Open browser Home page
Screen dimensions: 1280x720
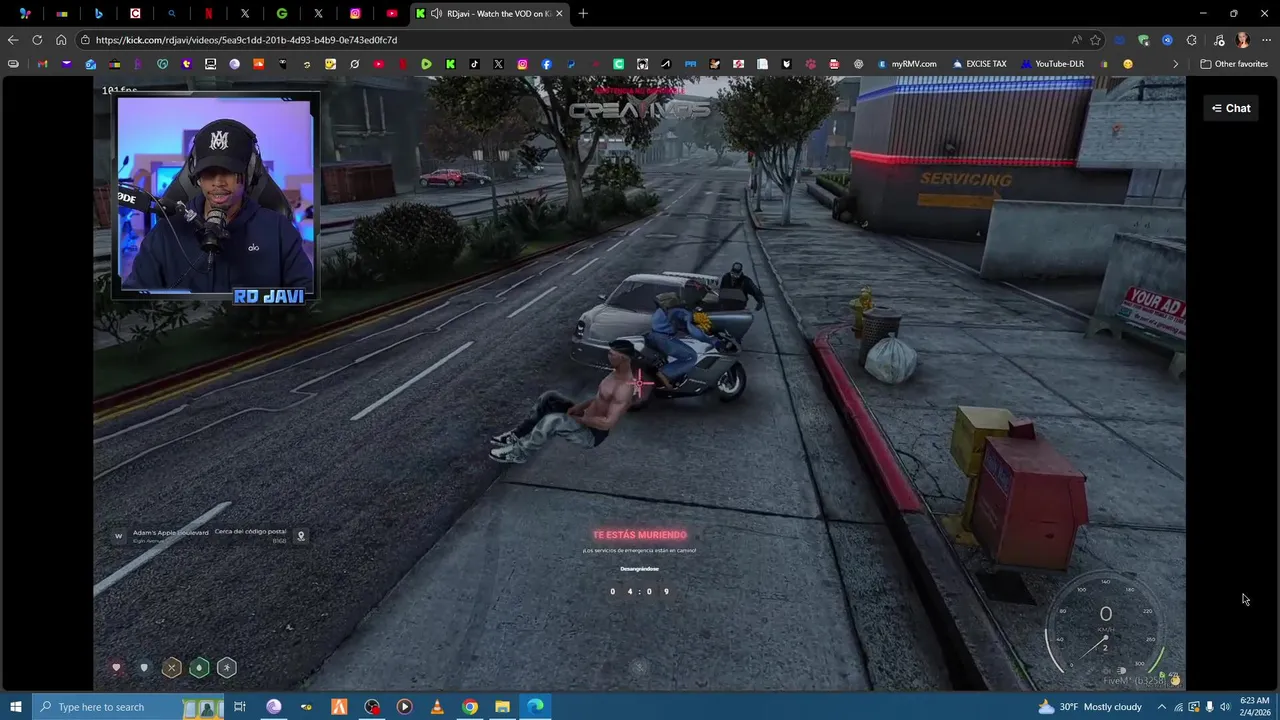(61, 40)
